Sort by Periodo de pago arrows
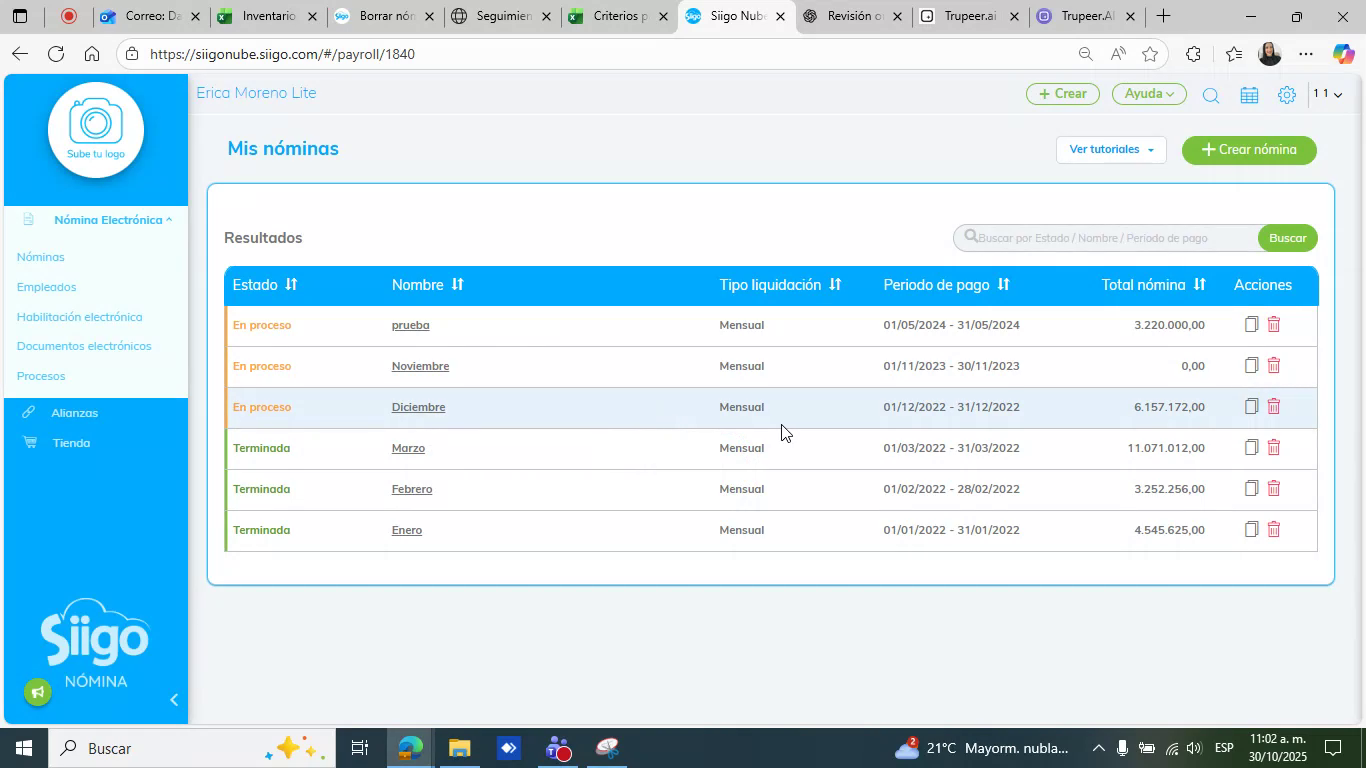This screenshot has width=1366, height=768. tap(1003, 285)
